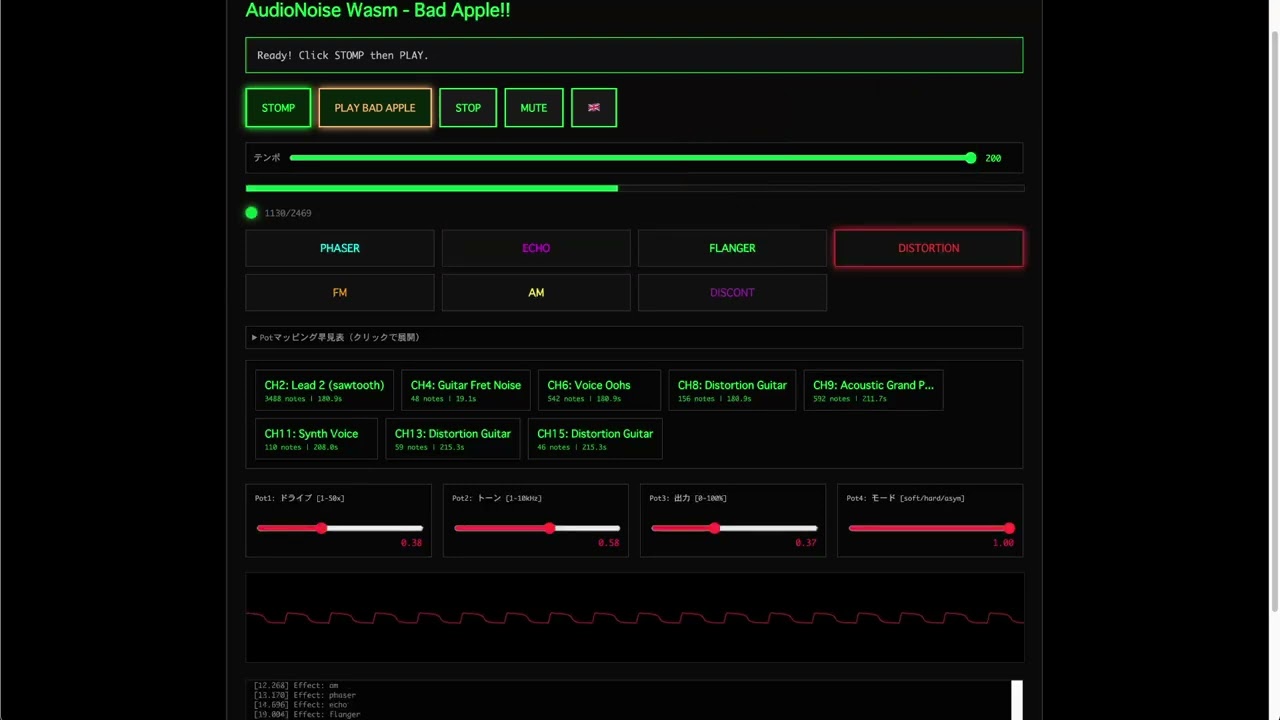Adjust the Pot1 drive slider
This screenshot has width=1280, height=720.
[339, 528]
